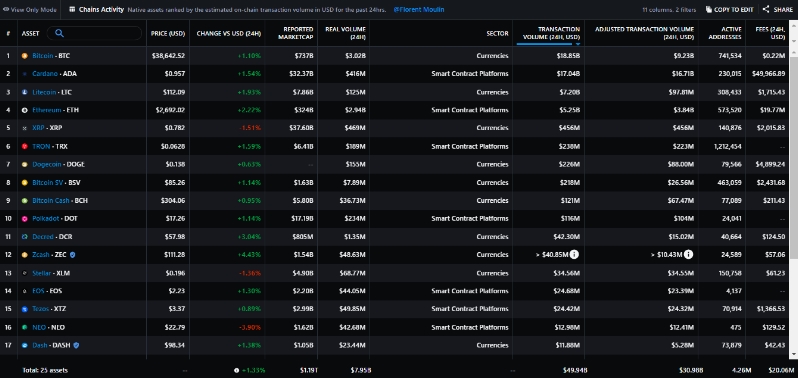Click the Dash verified shield badge
The image size is (798, 378).
point(76,345)
